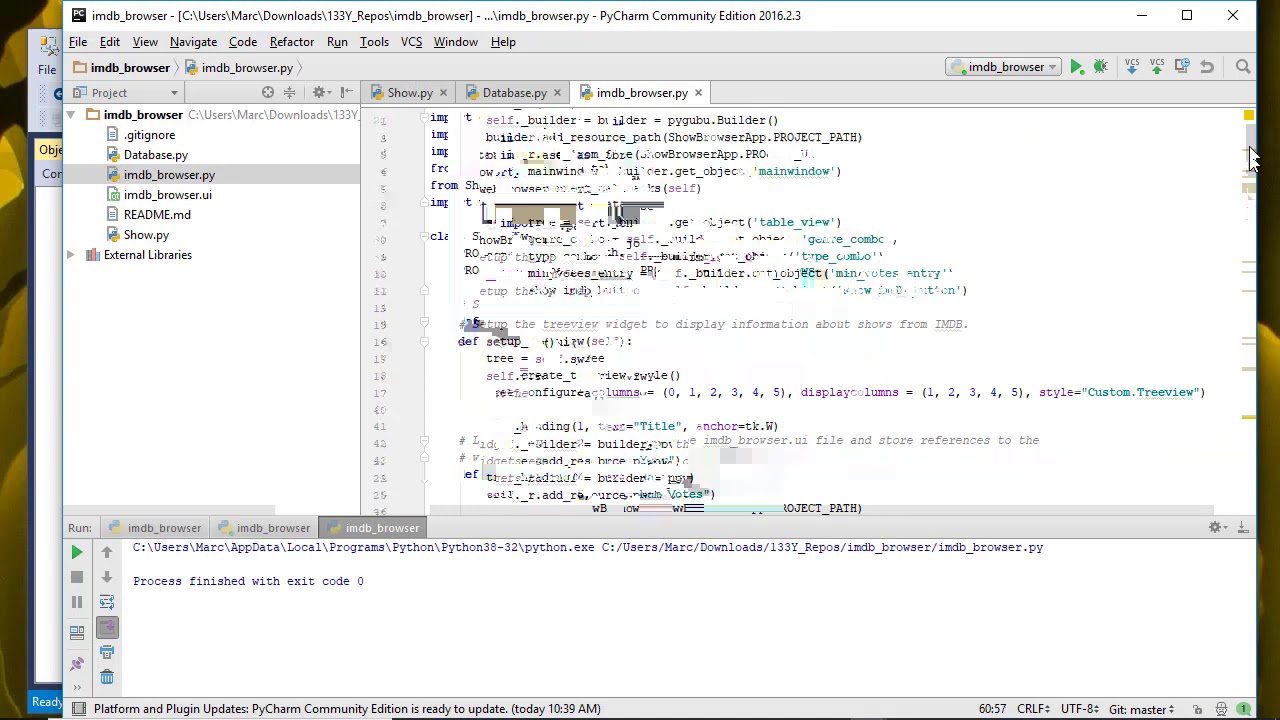This screenshot has width=1280, height=720.
Task: Click the stop process square icon
Action: click(77, 577)
